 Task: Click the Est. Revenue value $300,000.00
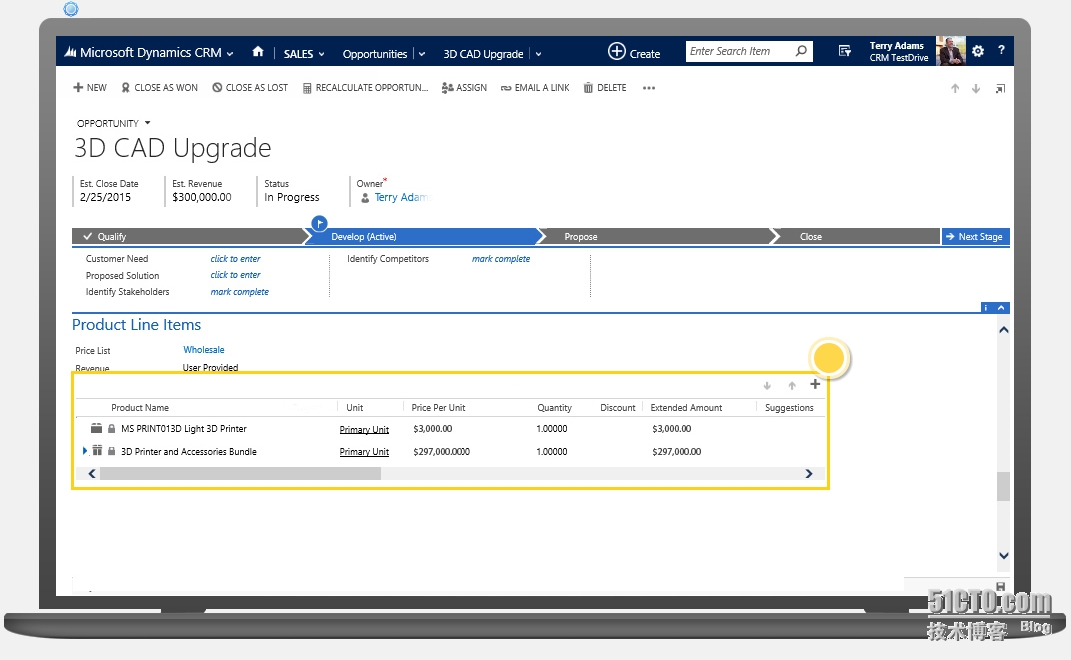[x=201, y=197]
